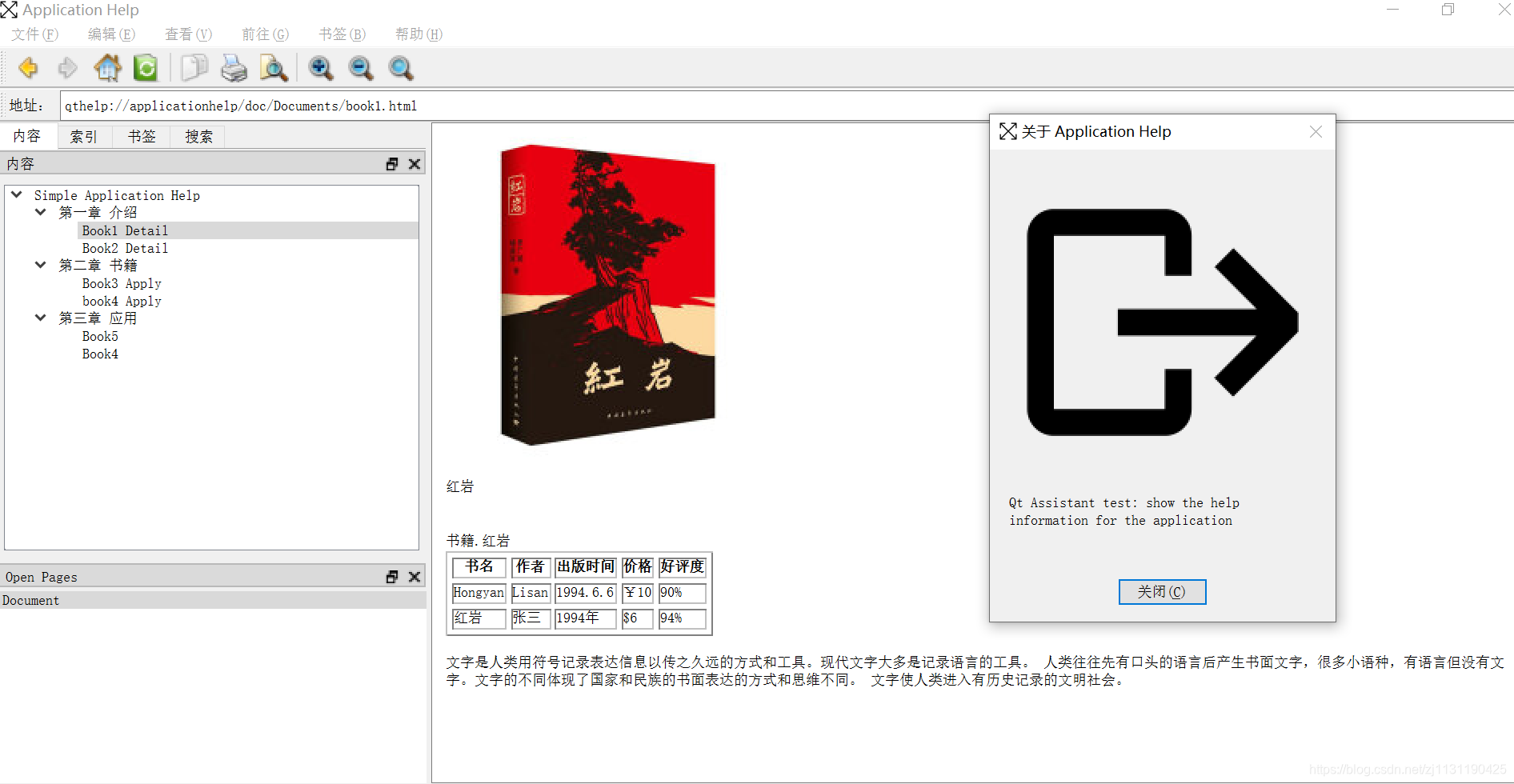Select Document in Open Pages list
1514x784 pixels.
pos(213,600)
